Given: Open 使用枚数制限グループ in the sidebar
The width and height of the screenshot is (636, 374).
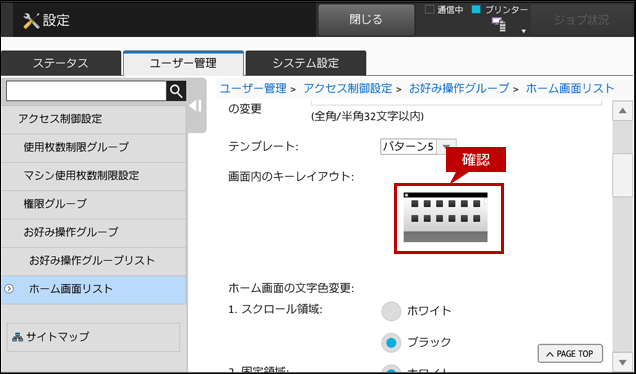Looking at the screenshot, I should click(x=94, y=147).
